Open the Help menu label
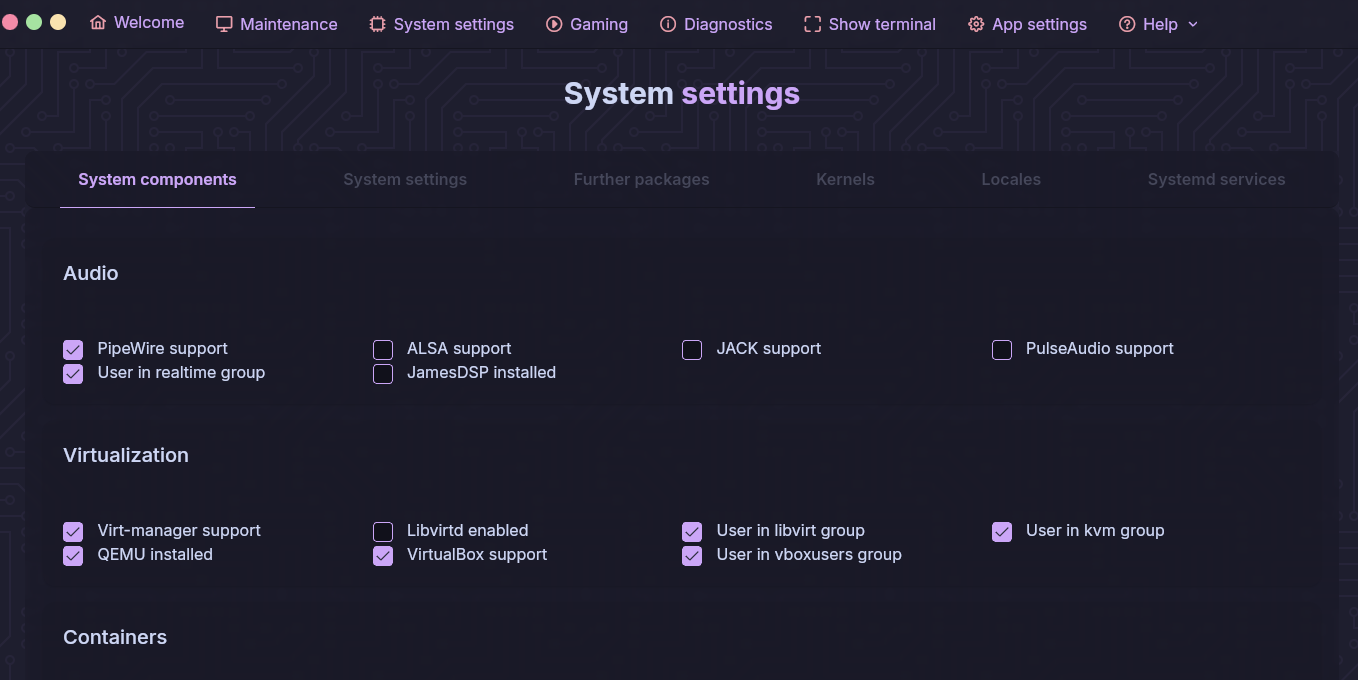The width and height of the screenshot is (1358, 680). tap(1160, 24)
